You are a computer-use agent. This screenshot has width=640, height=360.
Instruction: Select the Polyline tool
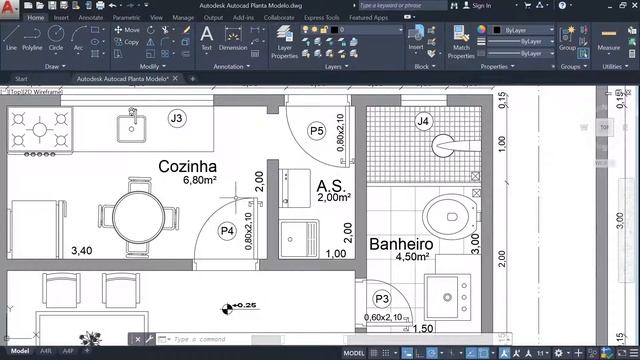pyautogui.click(x=32, y=38)
